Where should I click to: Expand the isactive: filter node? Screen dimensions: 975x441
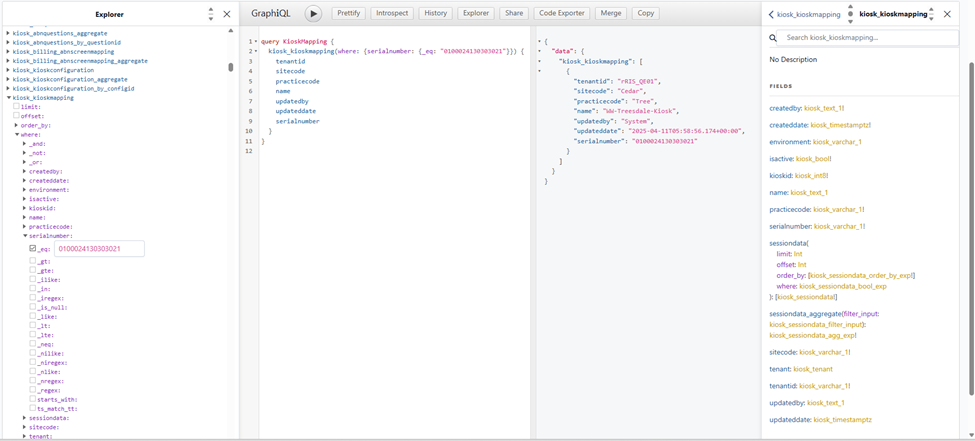[25, 199]
